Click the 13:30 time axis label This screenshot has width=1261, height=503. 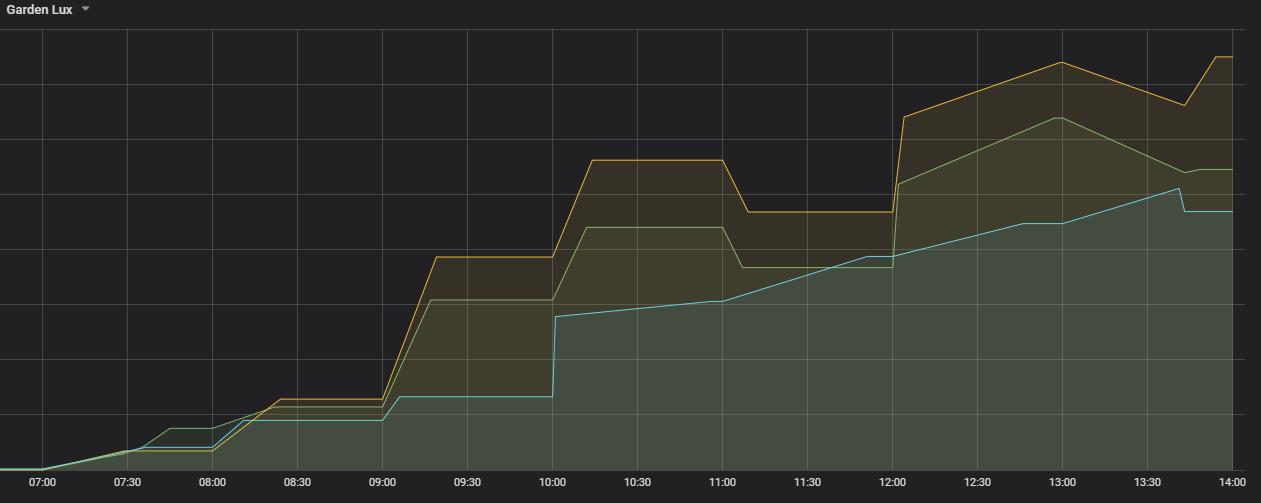click(x=1147, y=482)
